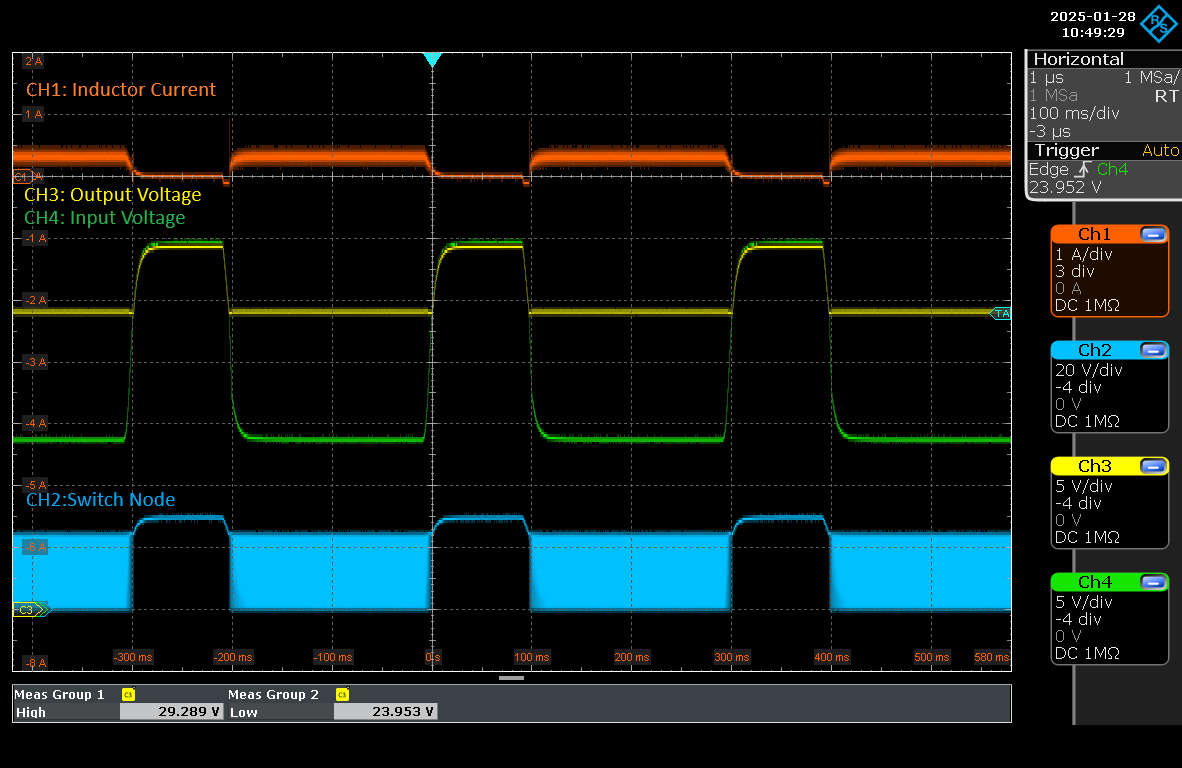Select the Meas Group 2 tab
This screenshot has width=1182, height=768.
(273, 694)
